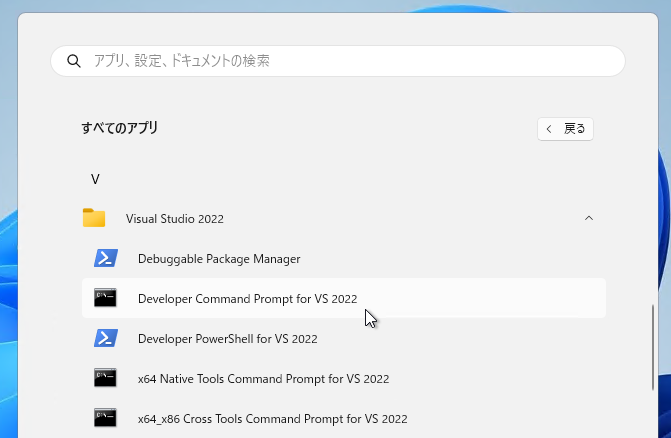Click the Debuggable Package Manager PowerShell icon
The height and width of the screenshot is (438, 671).
[x=106, y=258]
